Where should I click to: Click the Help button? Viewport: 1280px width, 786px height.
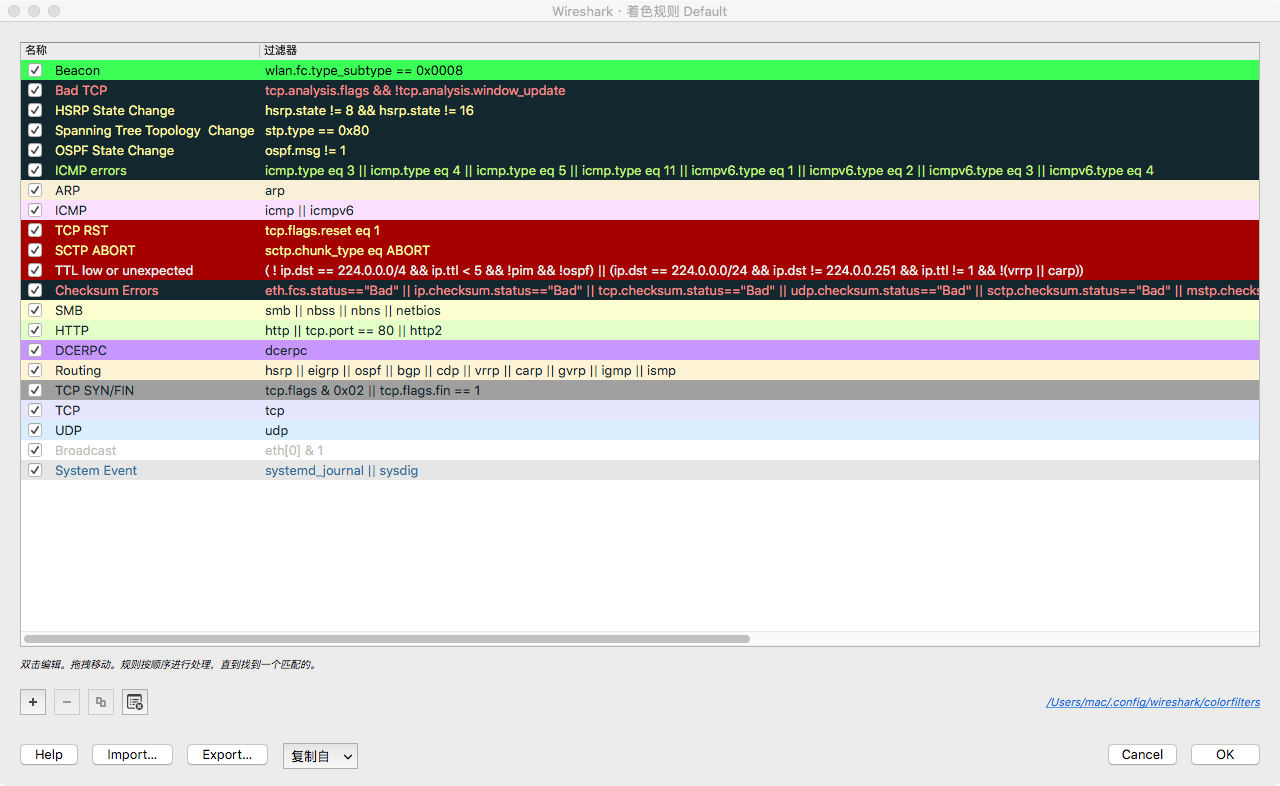pos(49,755)
